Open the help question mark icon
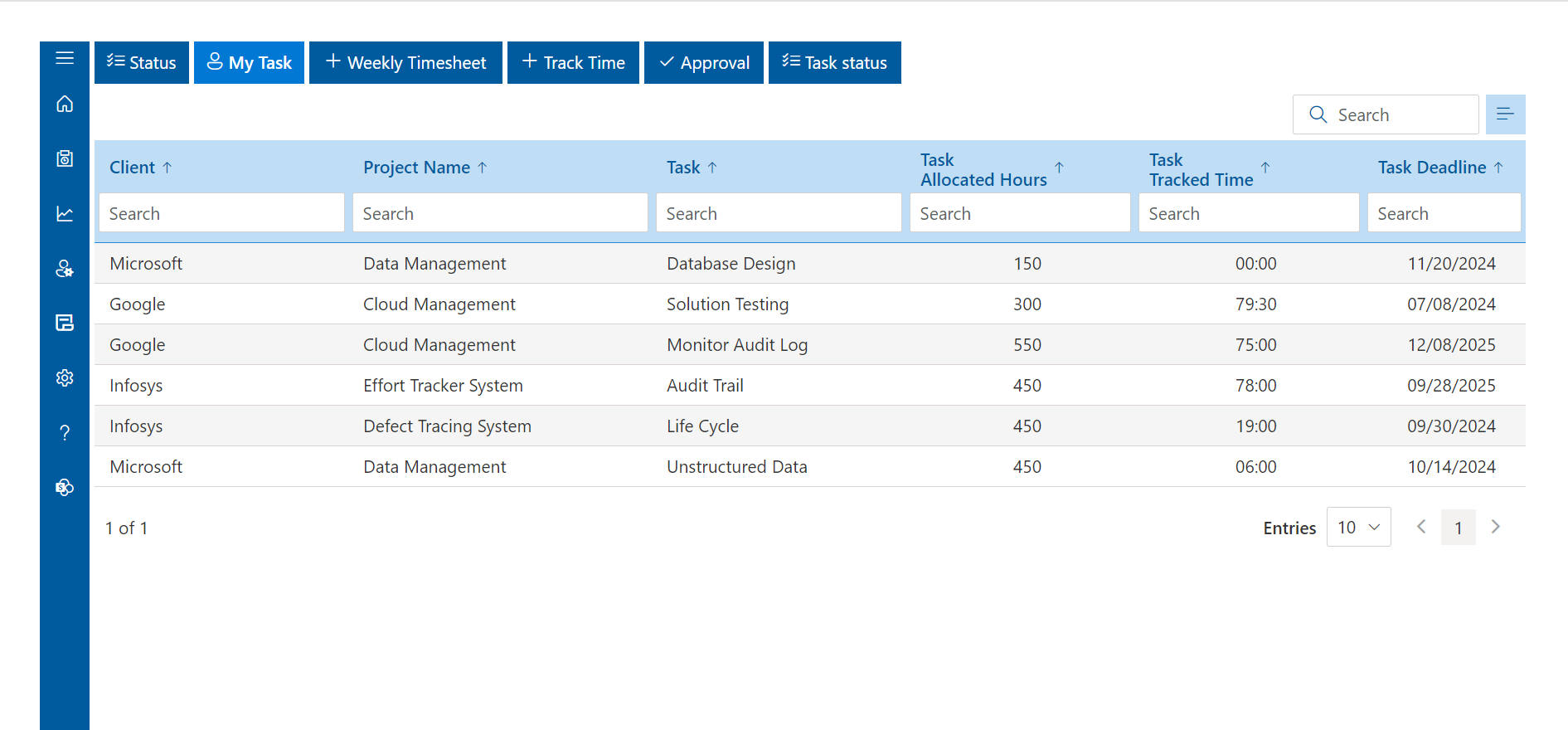The image size is (1568, 730). [x=65, y=433]
